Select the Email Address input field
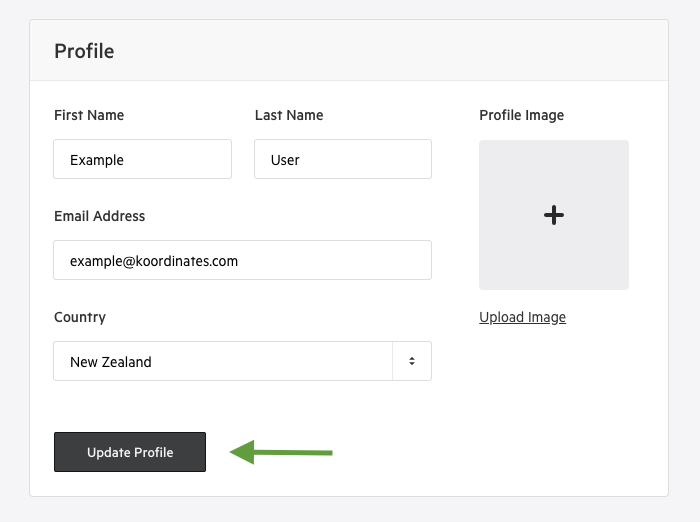 pyautogui.click(x=242, y=260)
